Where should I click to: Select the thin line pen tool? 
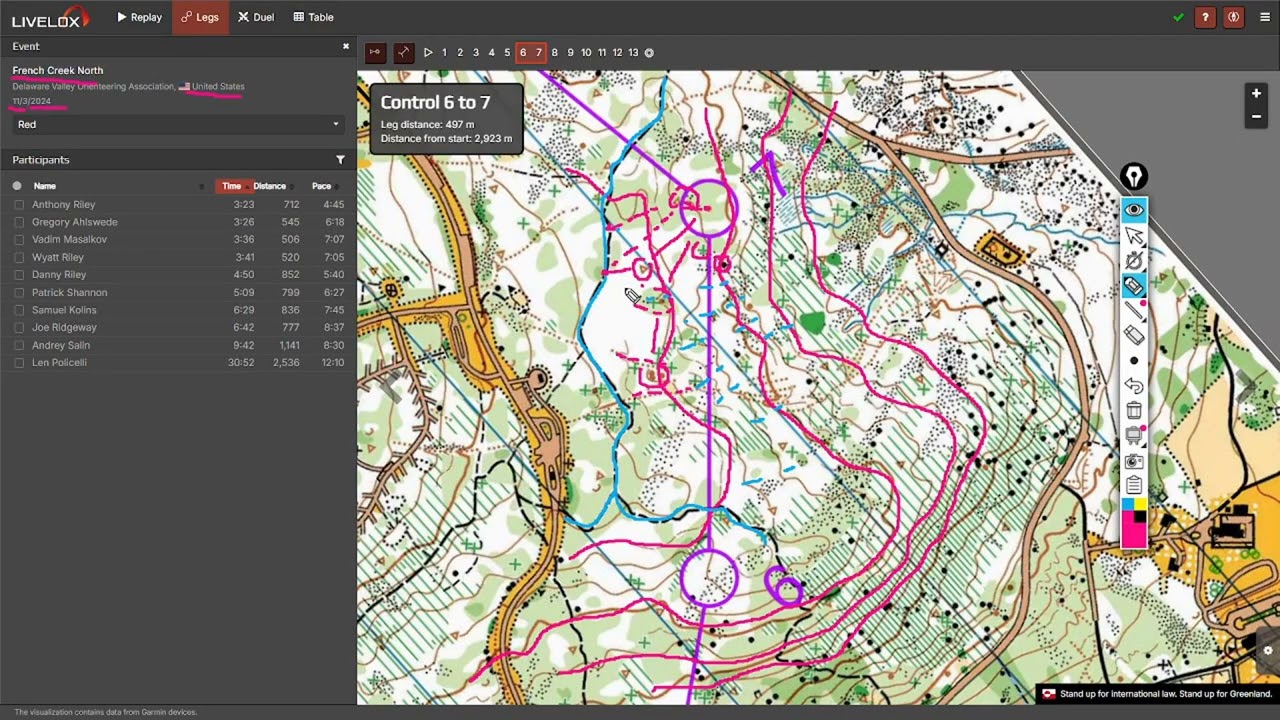coord(1133,311)
